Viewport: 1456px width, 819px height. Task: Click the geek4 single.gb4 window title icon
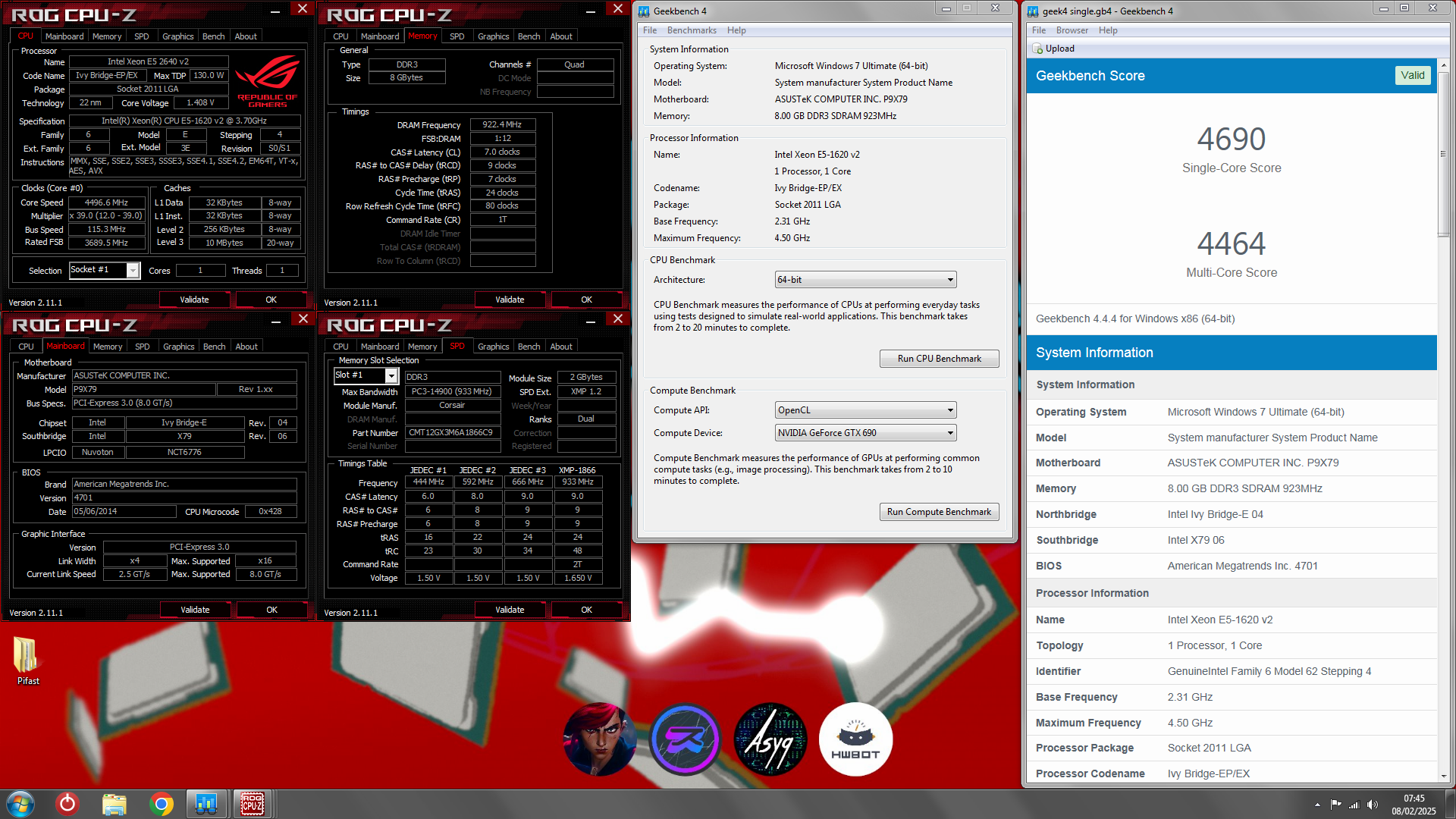(x=1033, y=11)
